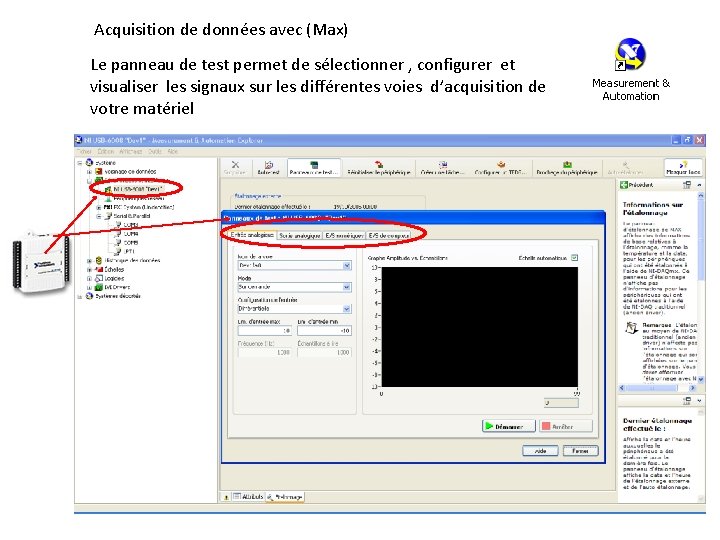This screenshot has height=540, width=720.
Task: Click the Arrêter button
Action: [566, 426]
